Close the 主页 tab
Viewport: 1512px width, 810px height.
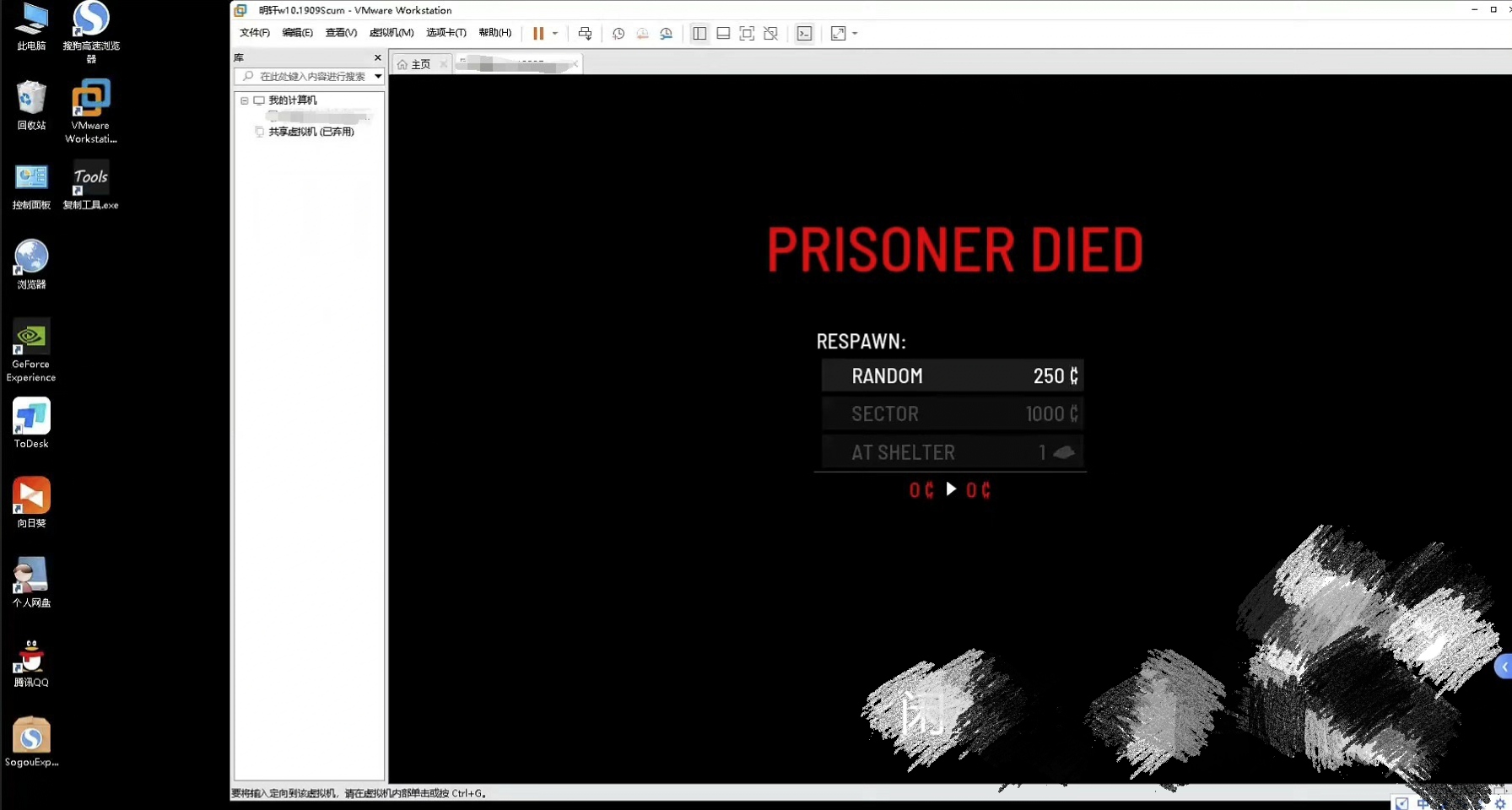pyautogui.click(x=444, y=64)
